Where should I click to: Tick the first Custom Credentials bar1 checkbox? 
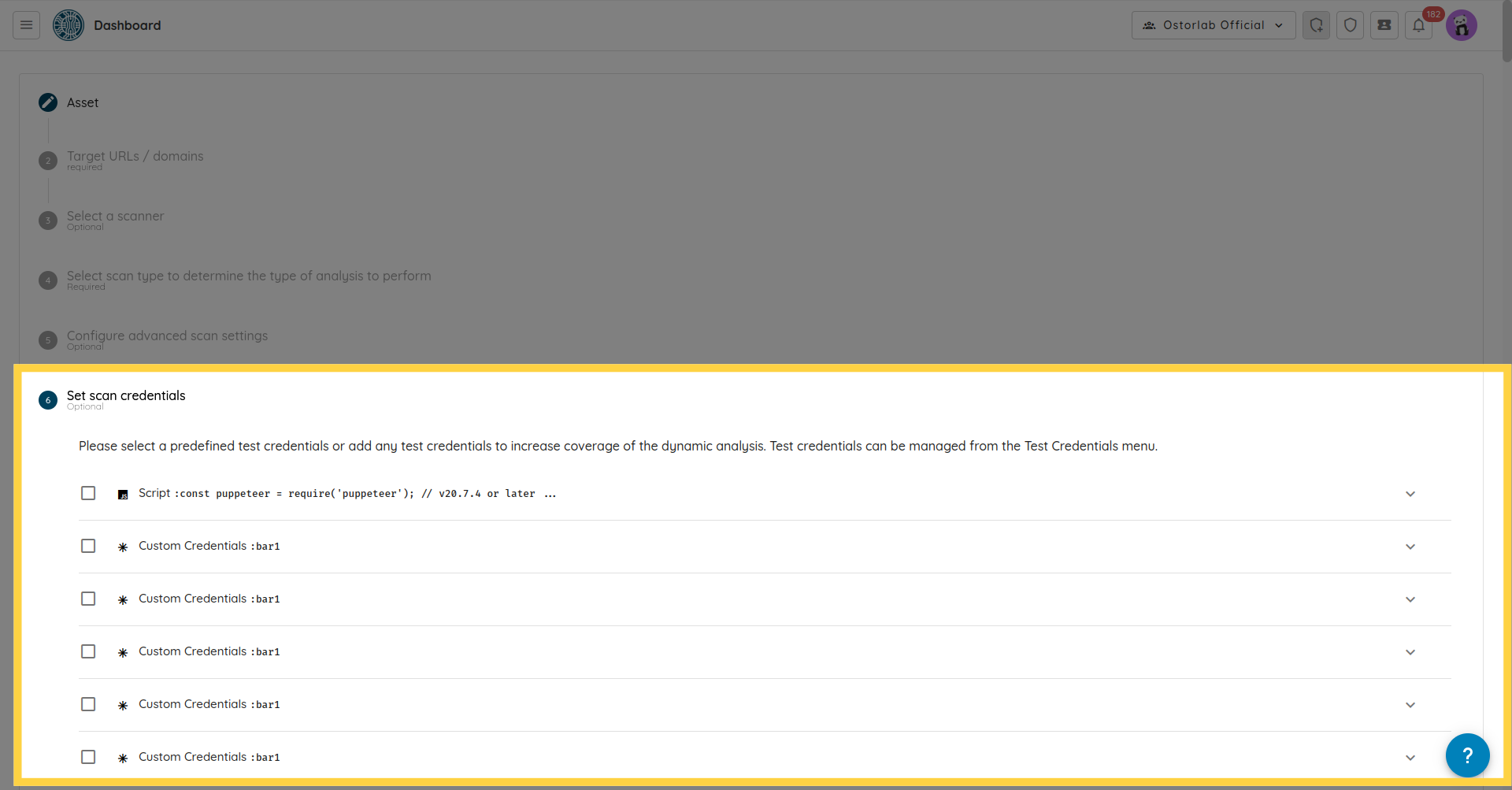(x=88, y=546)
